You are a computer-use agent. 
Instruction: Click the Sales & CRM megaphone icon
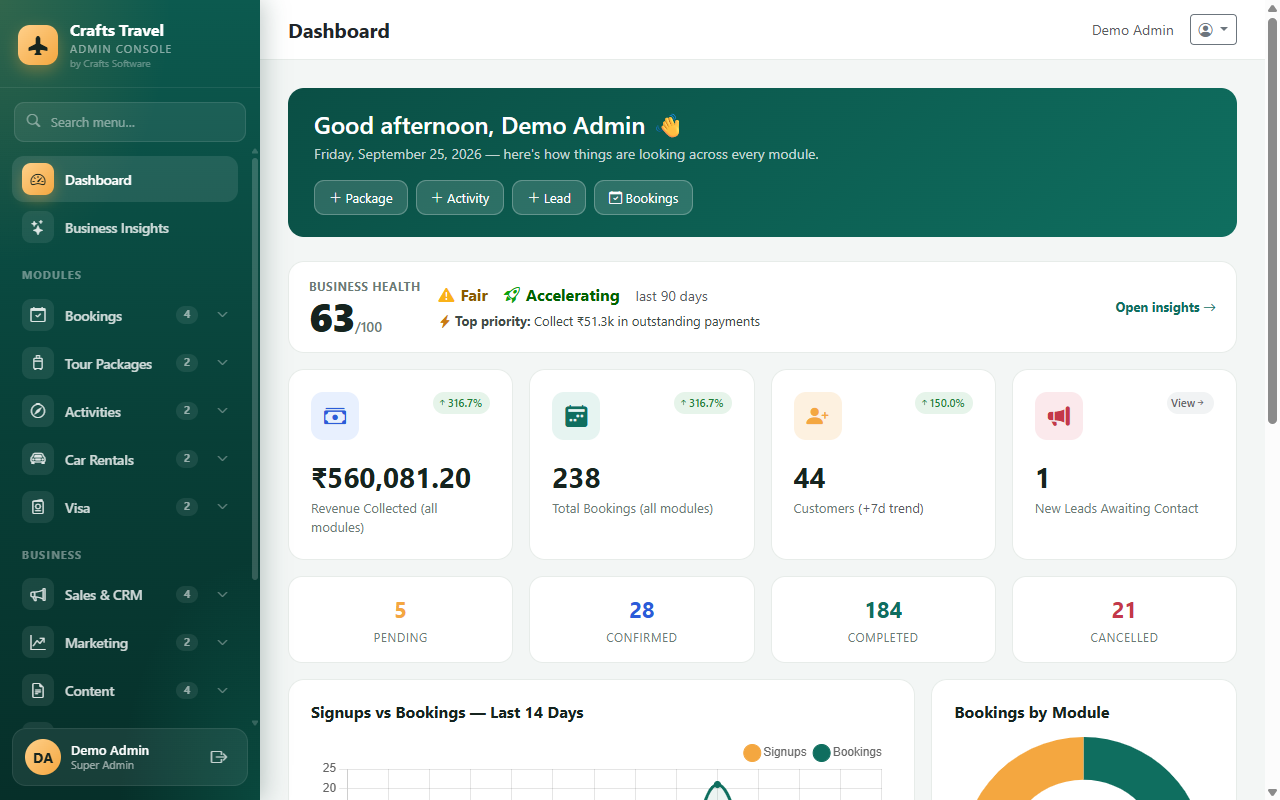tap(38, 595)
